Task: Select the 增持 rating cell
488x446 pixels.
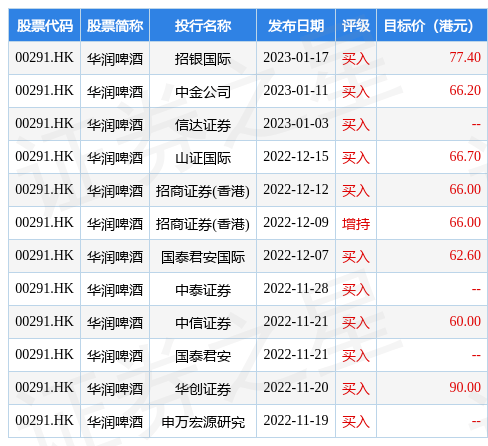Action: [356, 223]
